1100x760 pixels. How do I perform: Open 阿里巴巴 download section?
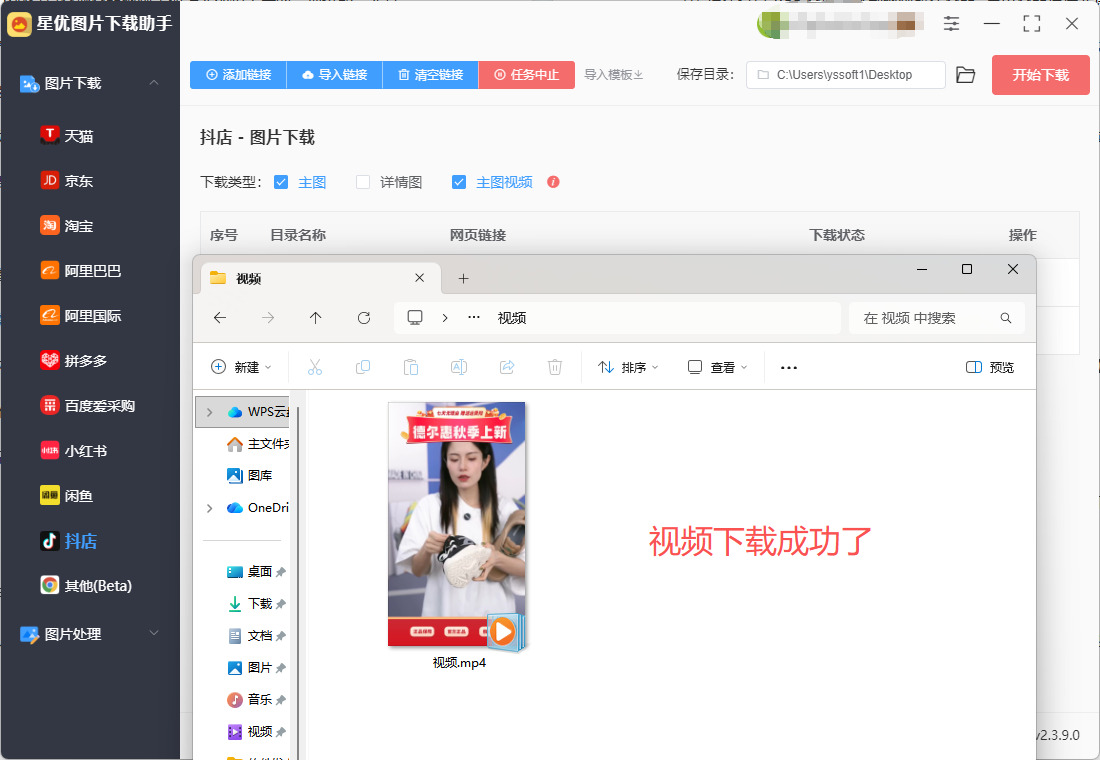tap(81, 270)
